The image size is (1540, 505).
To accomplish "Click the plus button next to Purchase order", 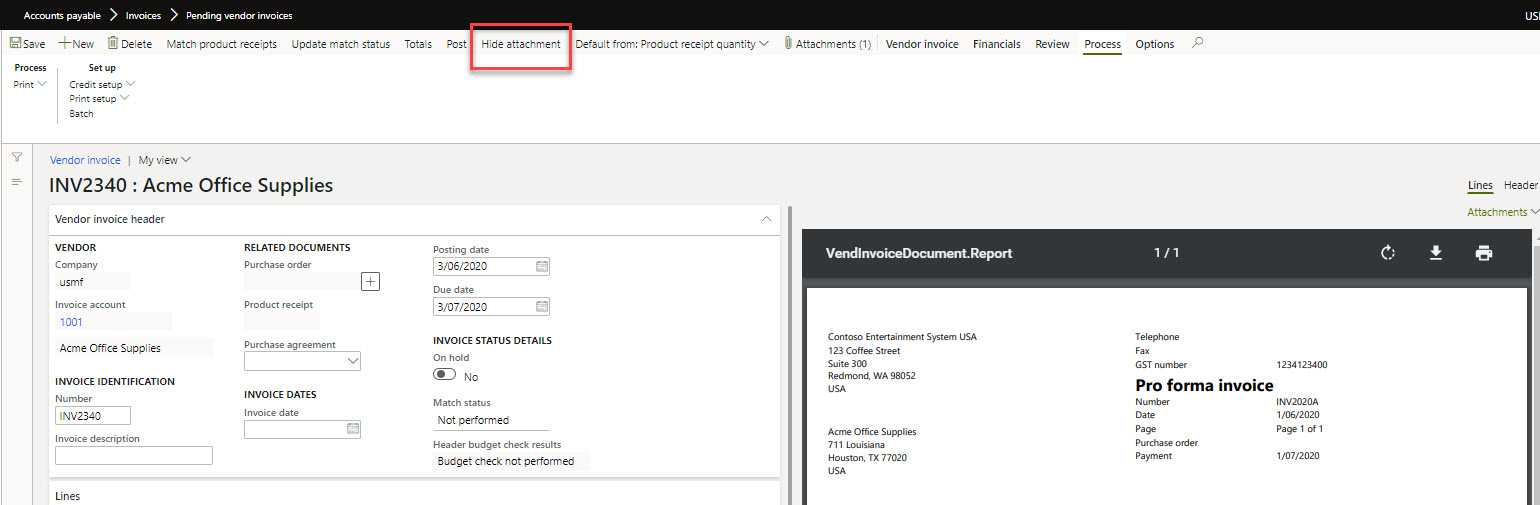I will pyautogui.click(x=370, y=282).
